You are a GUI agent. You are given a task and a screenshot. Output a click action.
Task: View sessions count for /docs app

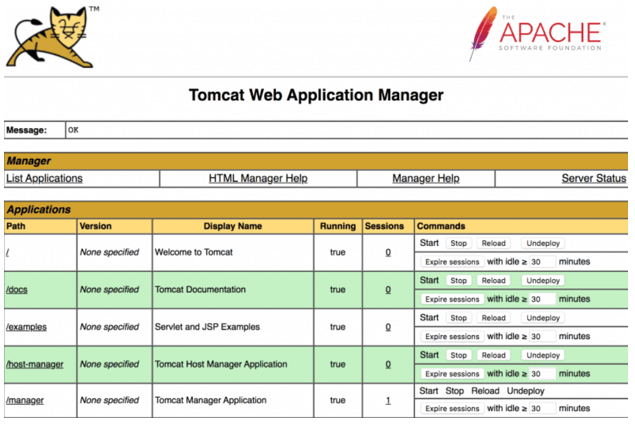point(388,290)
